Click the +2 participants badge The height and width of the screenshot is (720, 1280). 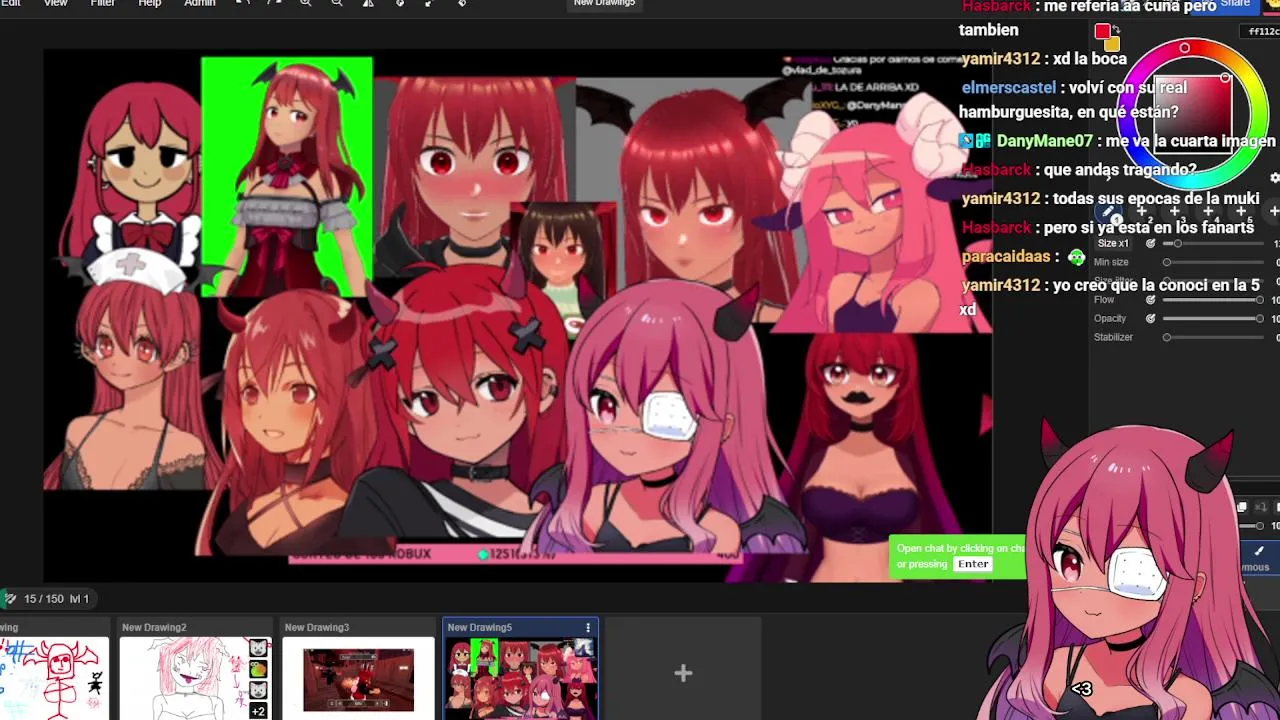[259, 711]
